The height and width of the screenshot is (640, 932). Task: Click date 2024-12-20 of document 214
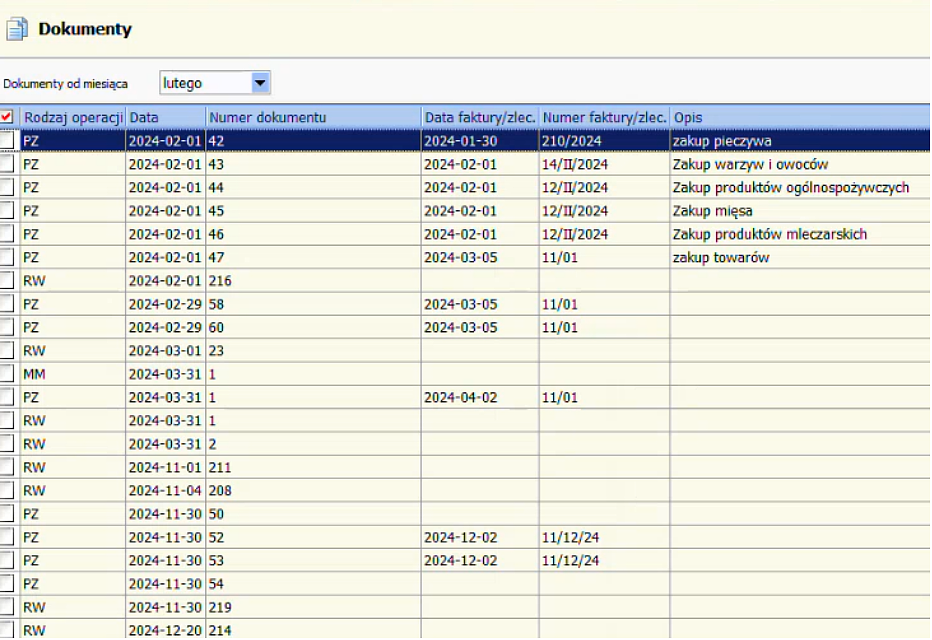[165, 631]
